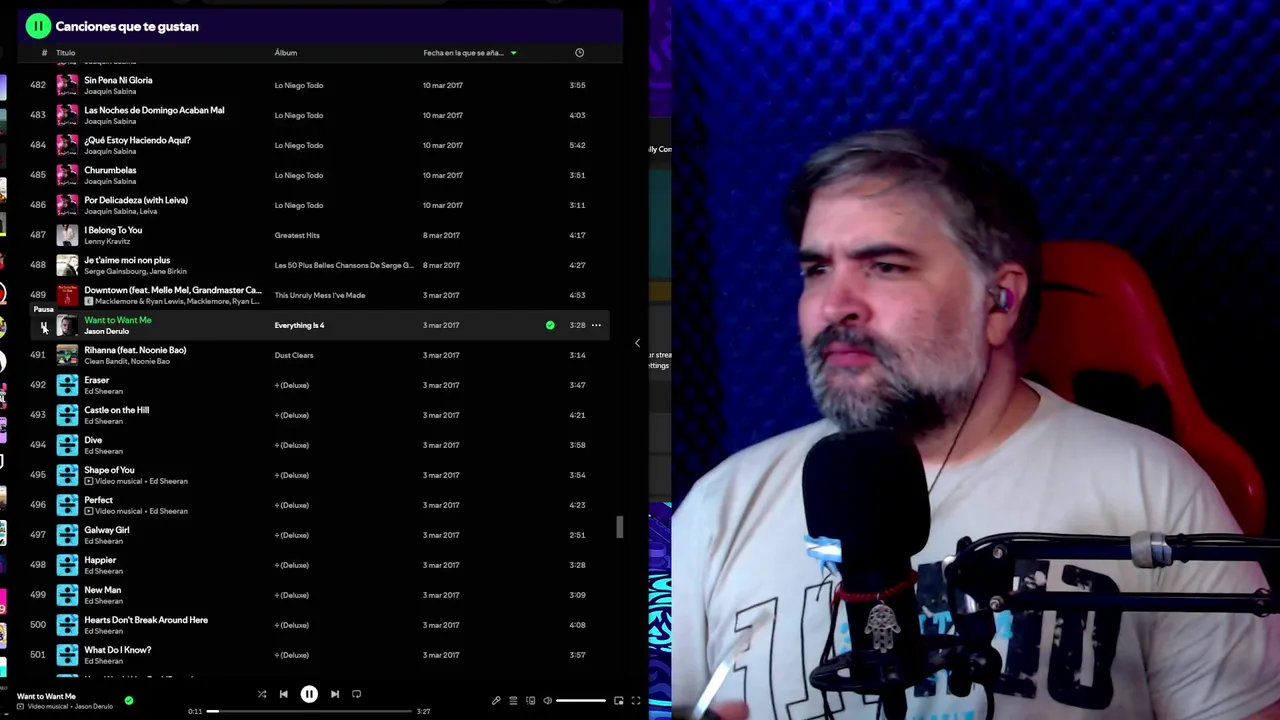
Task: Toggle liked checkmark on Want to Want Me row
Action: 550,325
